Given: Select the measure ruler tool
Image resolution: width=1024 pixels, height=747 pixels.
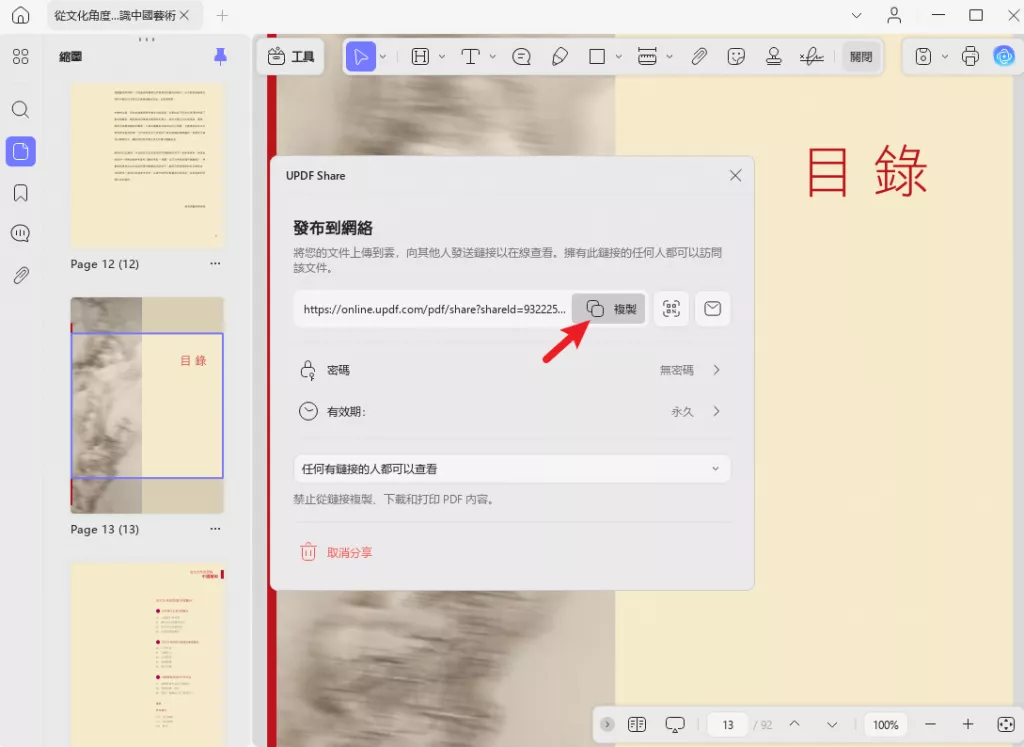Looking at the screenshot, I should tap(647, 57).
